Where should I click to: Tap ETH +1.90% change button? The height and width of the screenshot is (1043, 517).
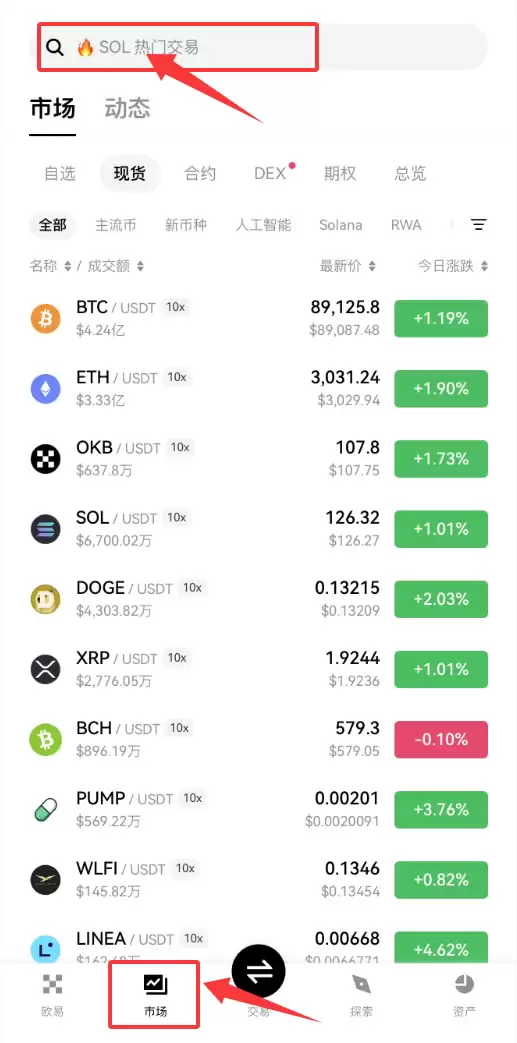(x=441, y=388)
